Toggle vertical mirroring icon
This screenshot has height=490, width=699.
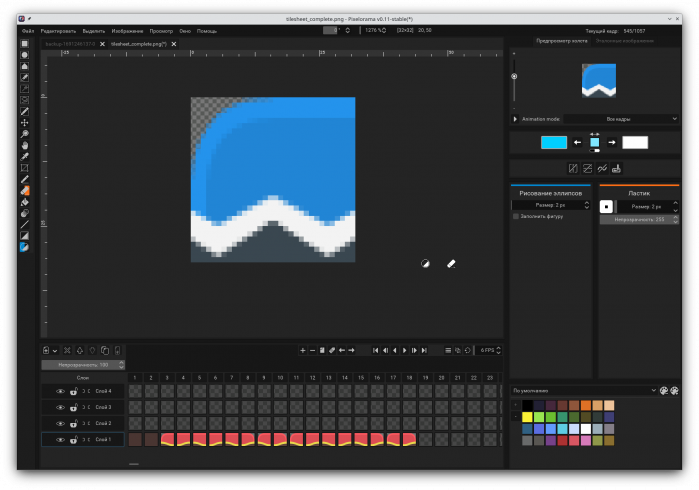click(x=588, y=169)
